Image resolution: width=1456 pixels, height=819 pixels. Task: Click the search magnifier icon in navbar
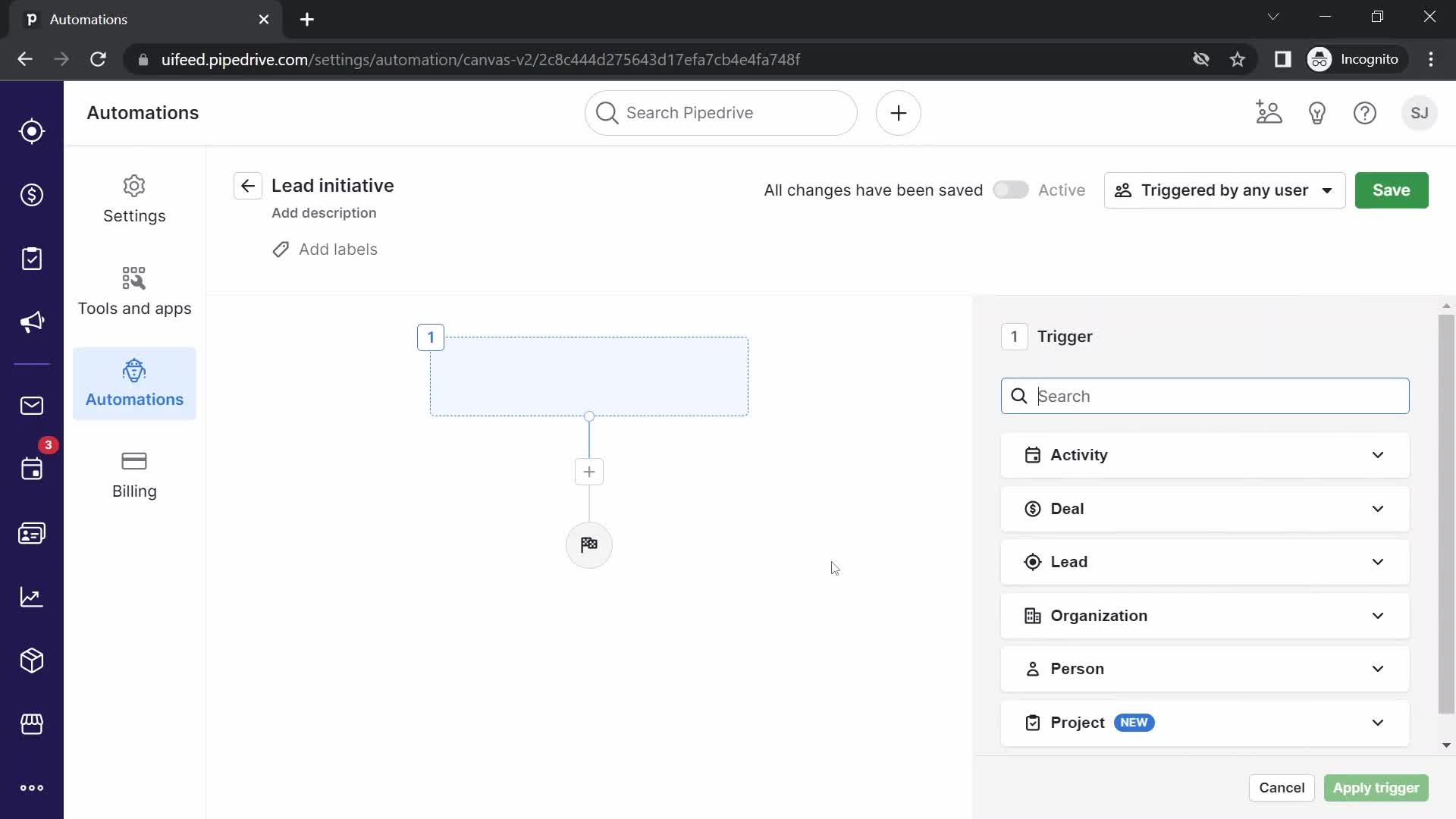pos(607,112)
